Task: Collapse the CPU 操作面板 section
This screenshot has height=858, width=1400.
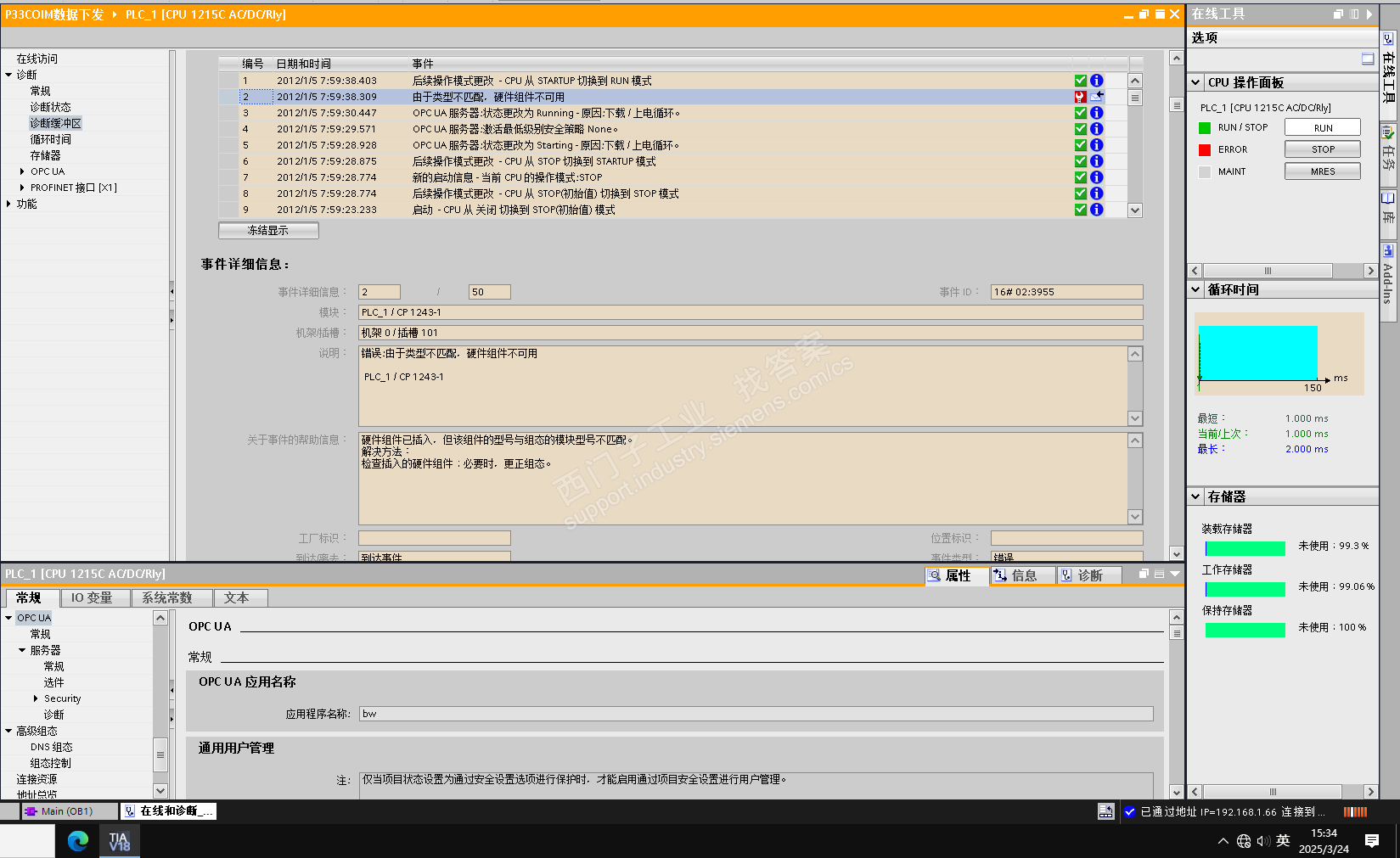Action: [1196, 82]
